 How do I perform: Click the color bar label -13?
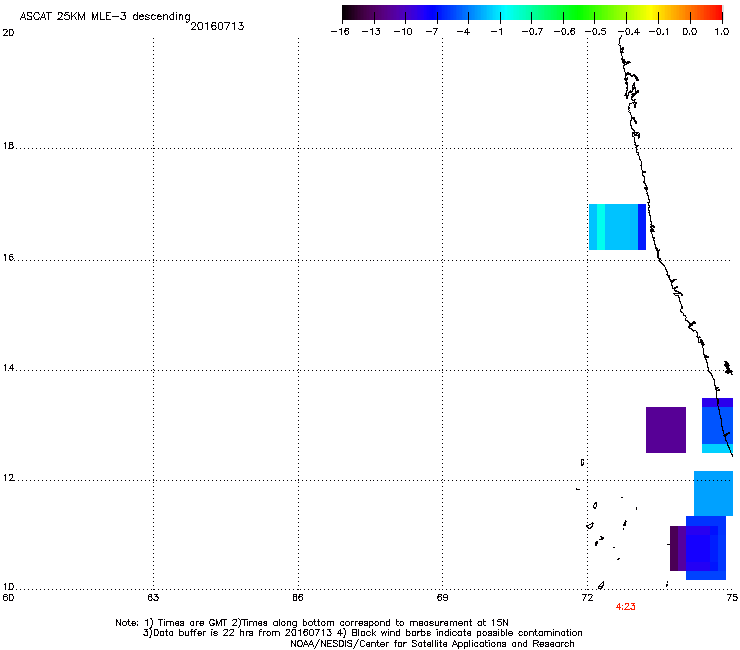coord(371,32)
